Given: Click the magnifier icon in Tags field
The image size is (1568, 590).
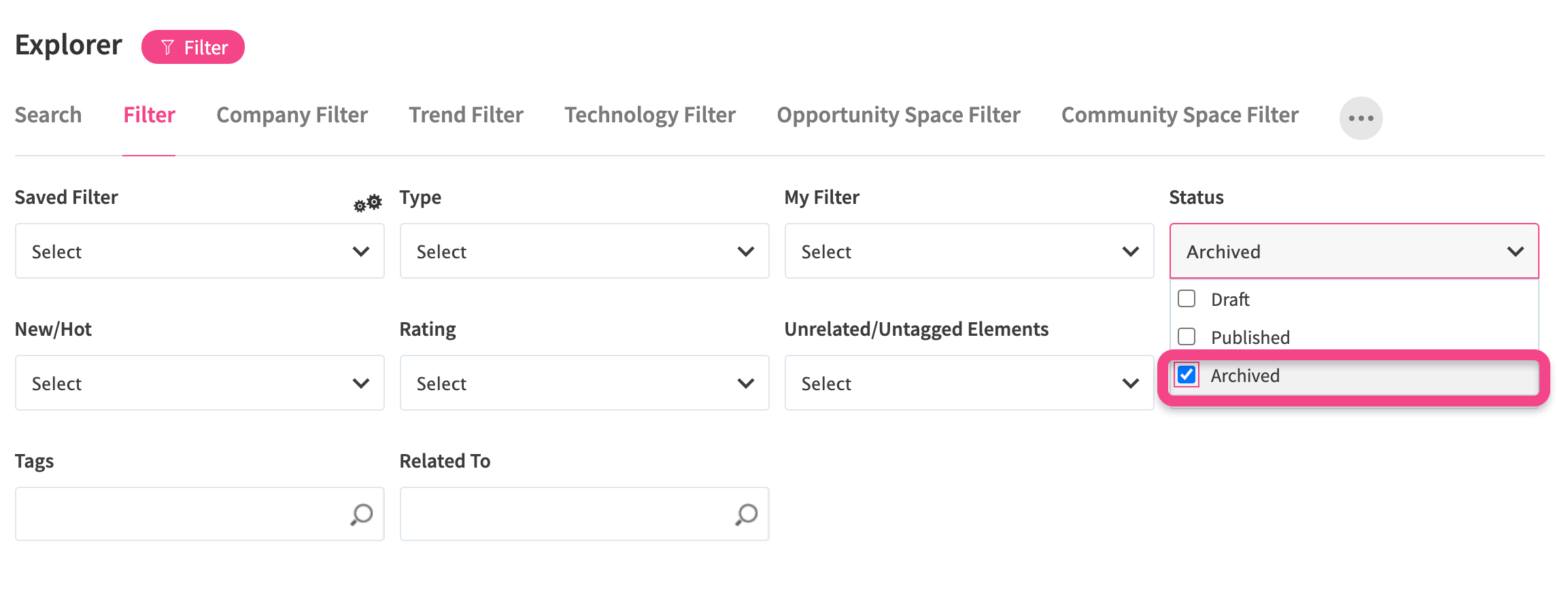Looking at the screenshot, I should pyautogui.click(x=361, y=515).
